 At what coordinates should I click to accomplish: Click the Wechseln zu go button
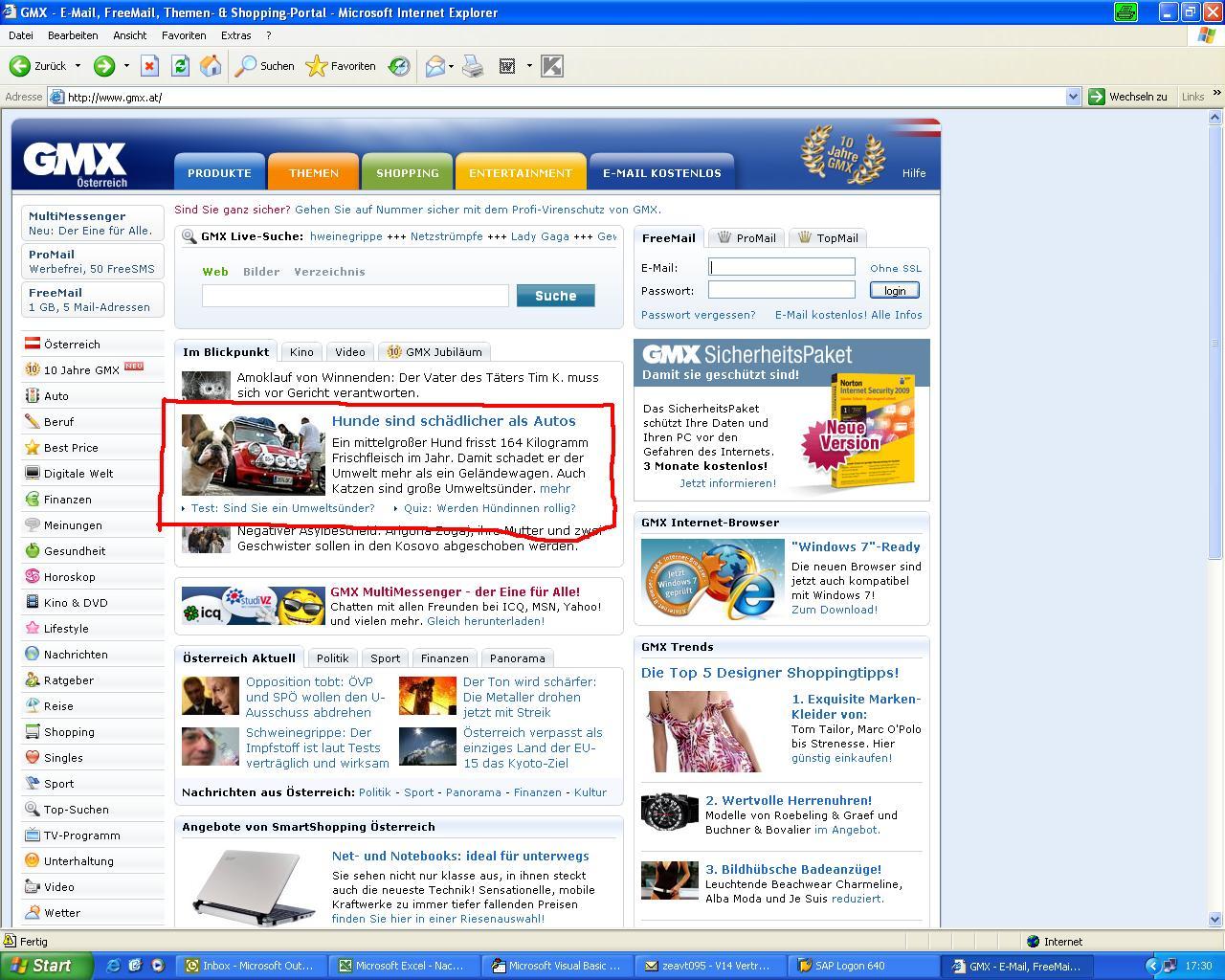(x=1129, y=97)
